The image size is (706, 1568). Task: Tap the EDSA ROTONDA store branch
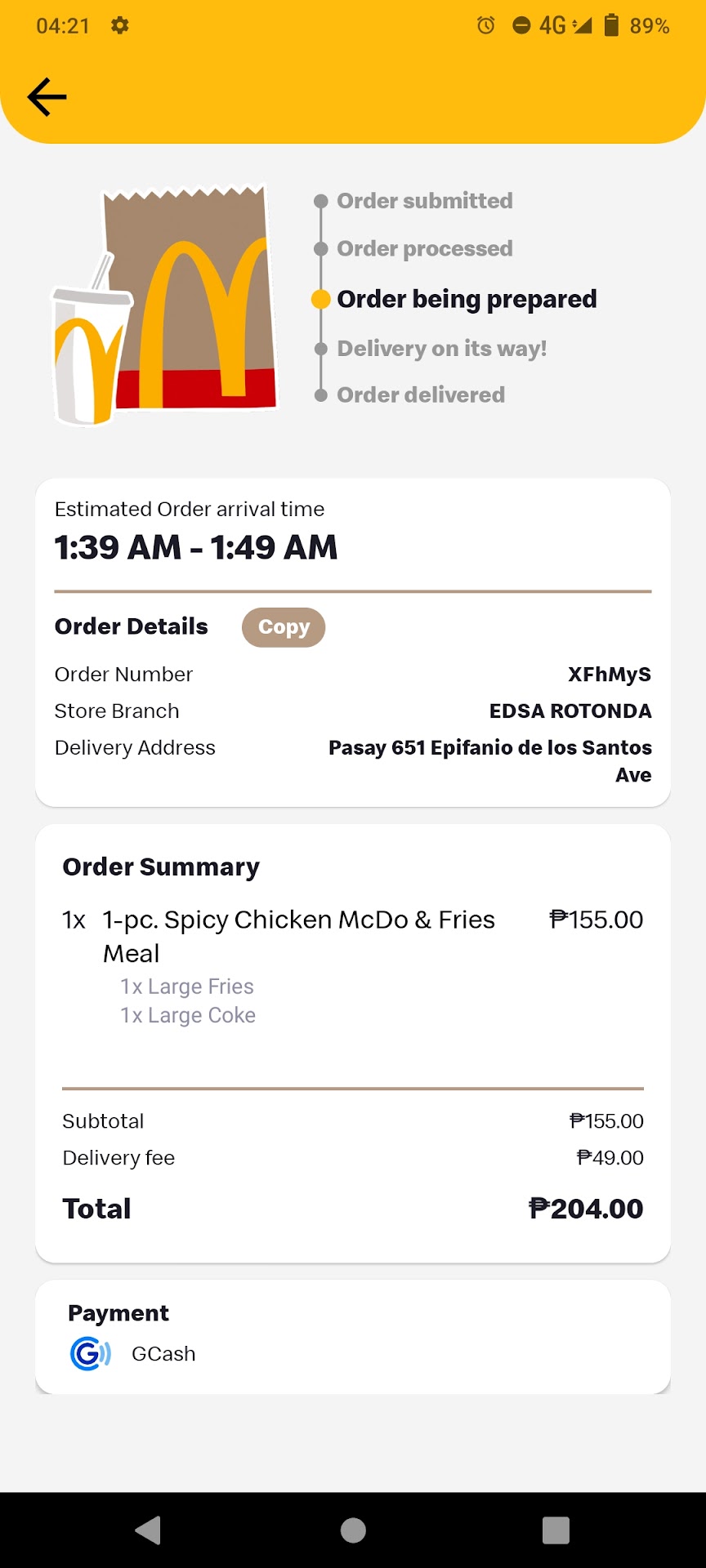click(570, 711)
